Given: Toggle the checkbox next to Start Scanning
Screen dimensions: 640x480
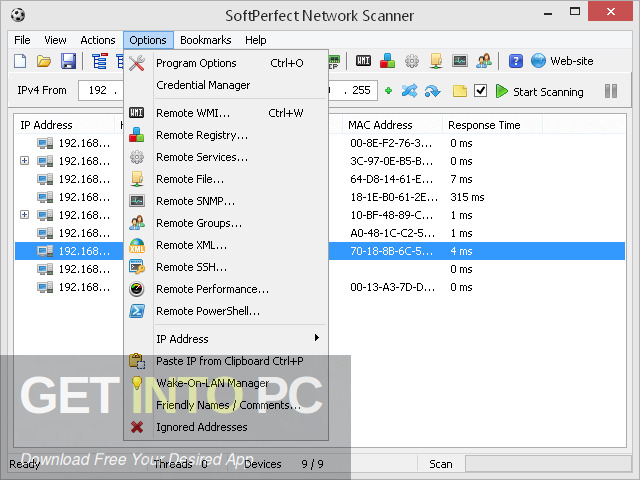Looking at the screenshot, I should (480, 90).
